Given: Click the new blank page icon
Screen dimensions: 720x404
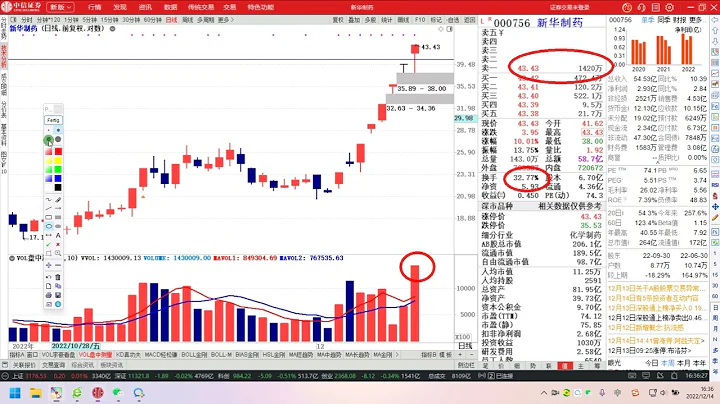Looking at the screenshot, I should [x=49, y=286].
